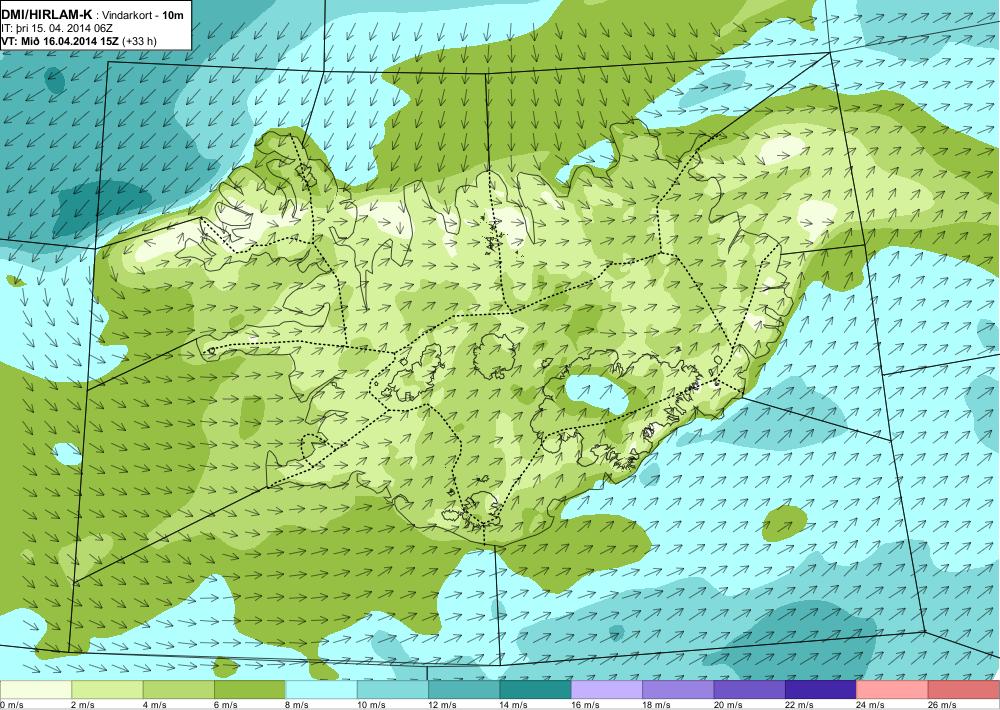Viewport: 1000px width, 710px height.
Task: Click the "10 m/s" legend label
Action: (x=371, y=705)
